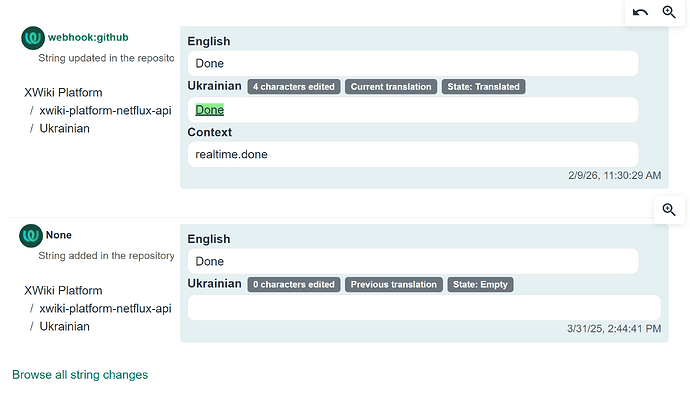Screen dimensions: 690x393
Task: Click the 'State: Translated' badge
Action: 483,87
